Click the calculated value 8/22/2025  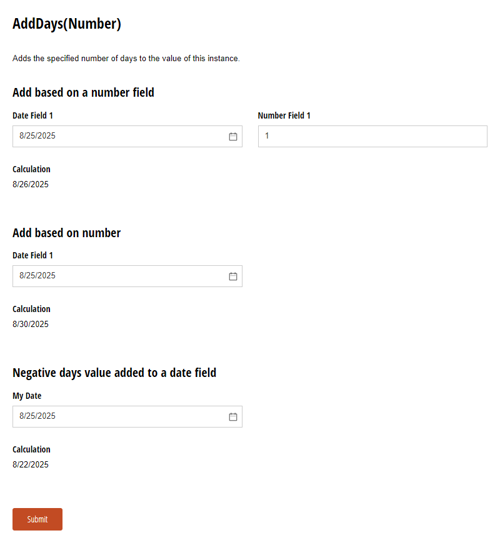pos(30,464)
